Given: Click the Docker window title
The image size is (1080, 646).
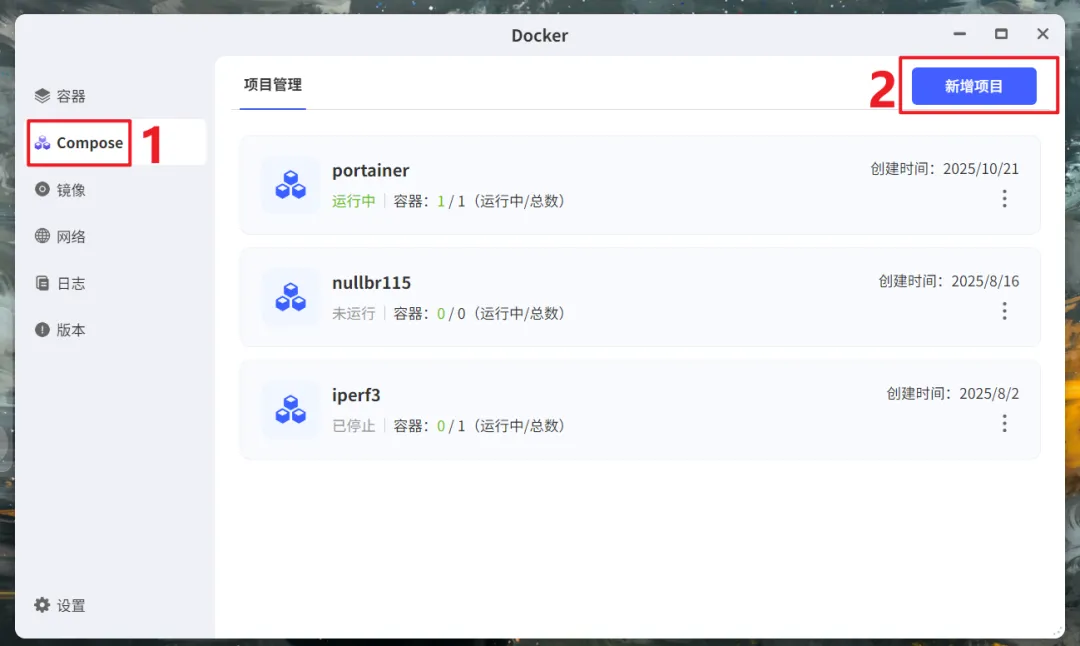Looking at the screenshot, I should 540,35.
